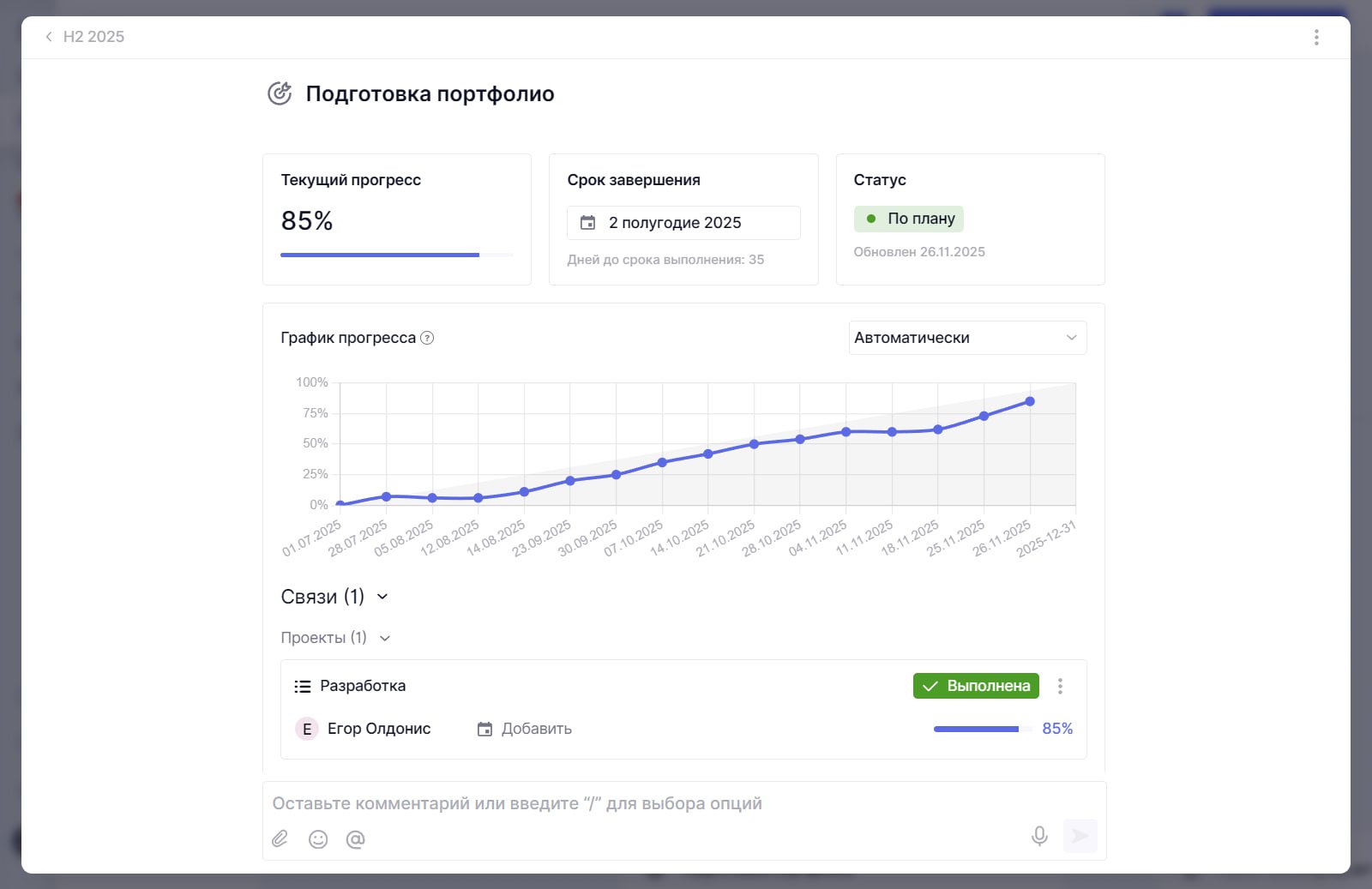The image size is (1372, 889).
Task: Open the emoji picker in comment box
Action: click(x=318, y=838)
